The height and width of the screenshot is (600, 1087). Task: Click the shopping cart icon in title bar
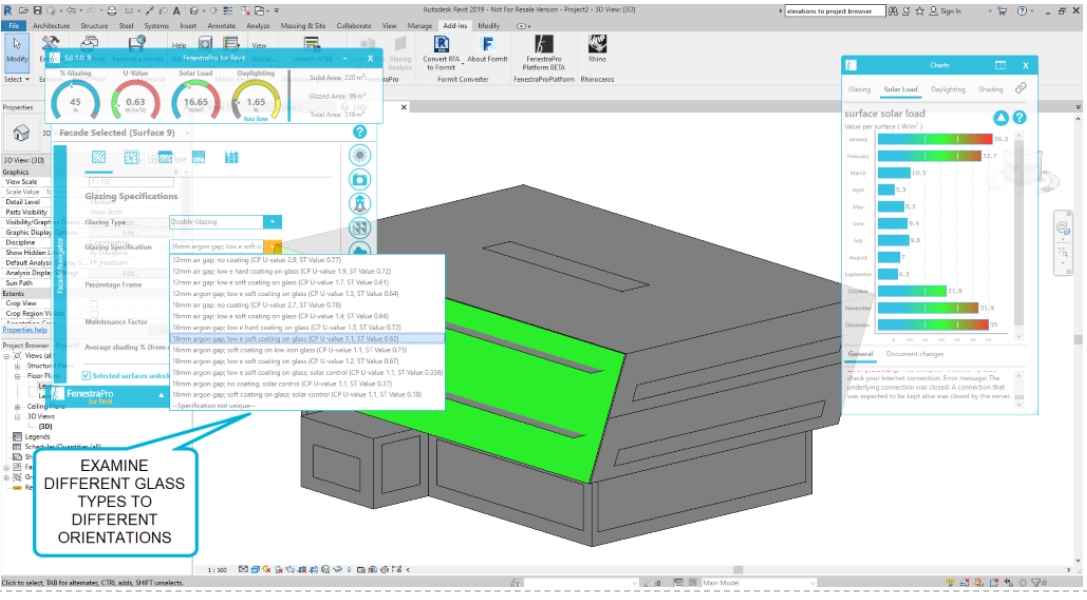coord(1002,11)
